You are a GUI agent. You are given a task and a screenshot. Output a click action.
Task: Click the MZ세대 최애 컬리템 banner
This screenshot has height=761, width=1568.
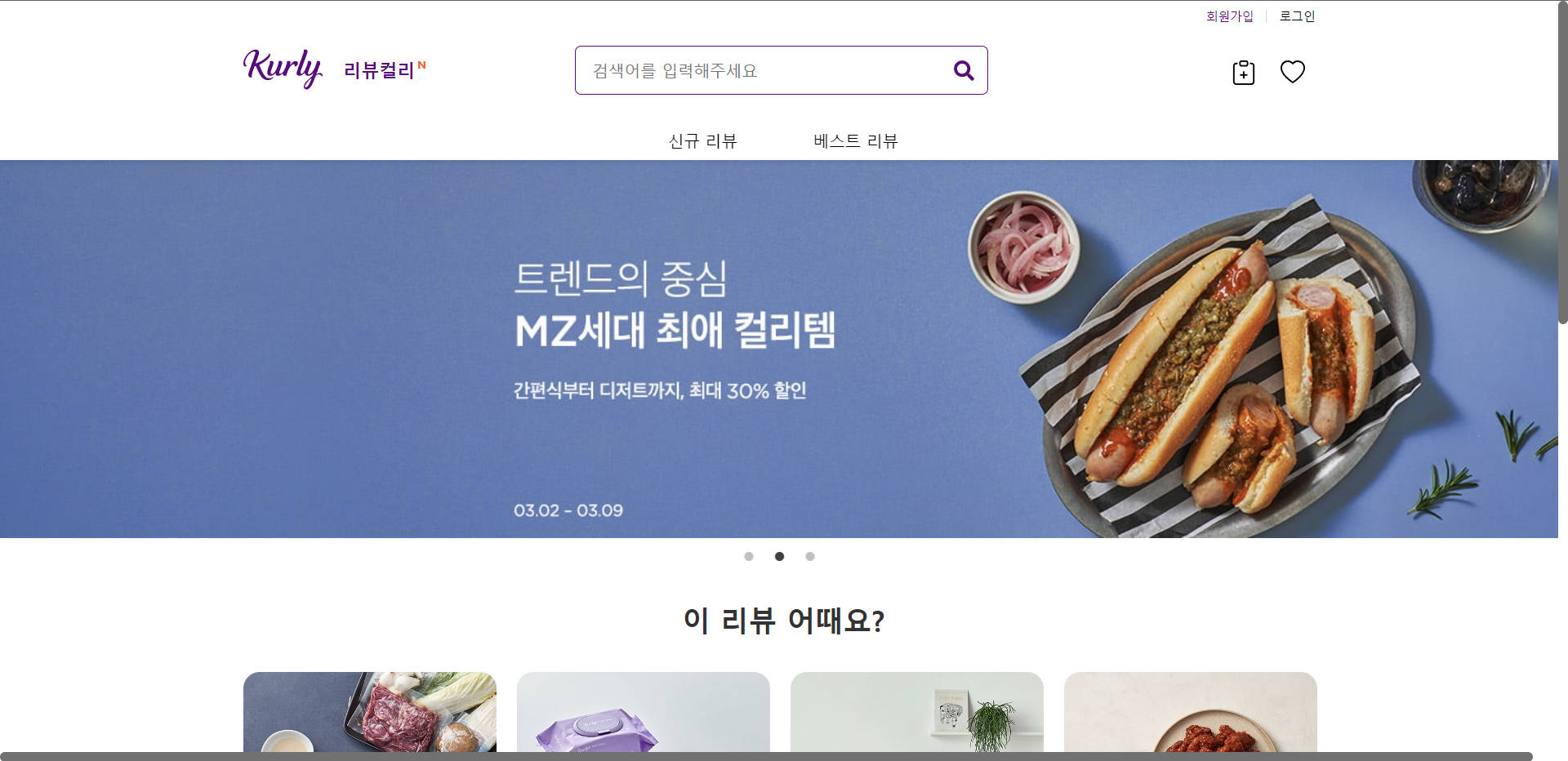[779, 349]
